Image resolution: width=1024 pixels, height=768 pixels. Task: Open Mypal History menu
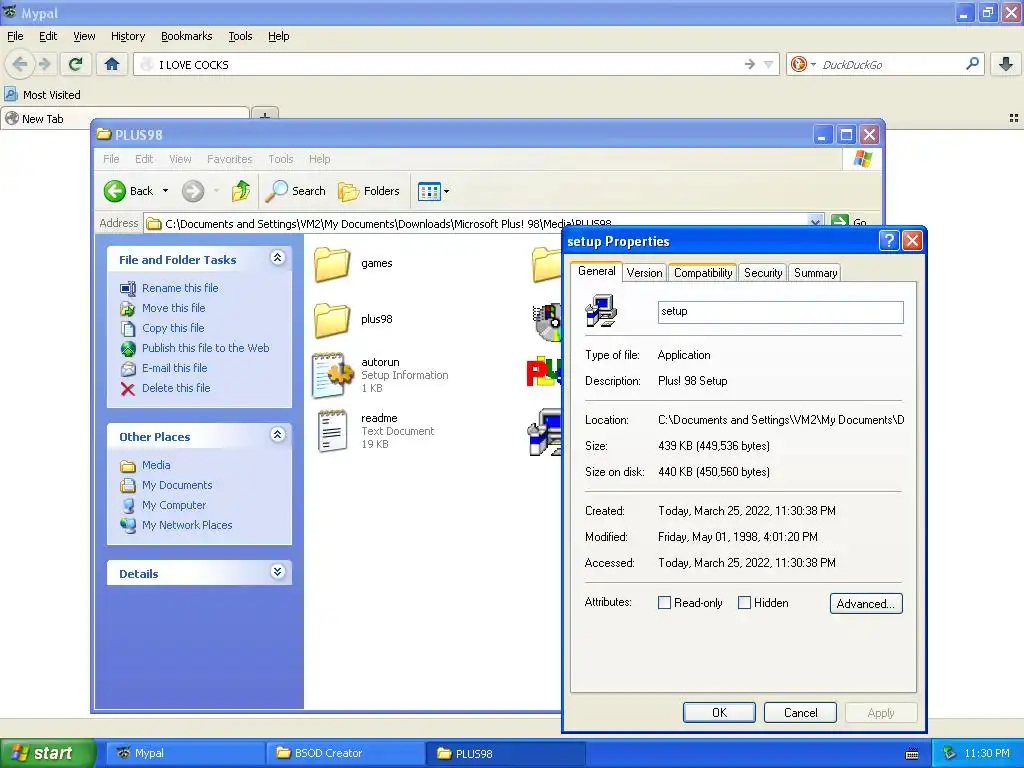[x=127, y=36]
